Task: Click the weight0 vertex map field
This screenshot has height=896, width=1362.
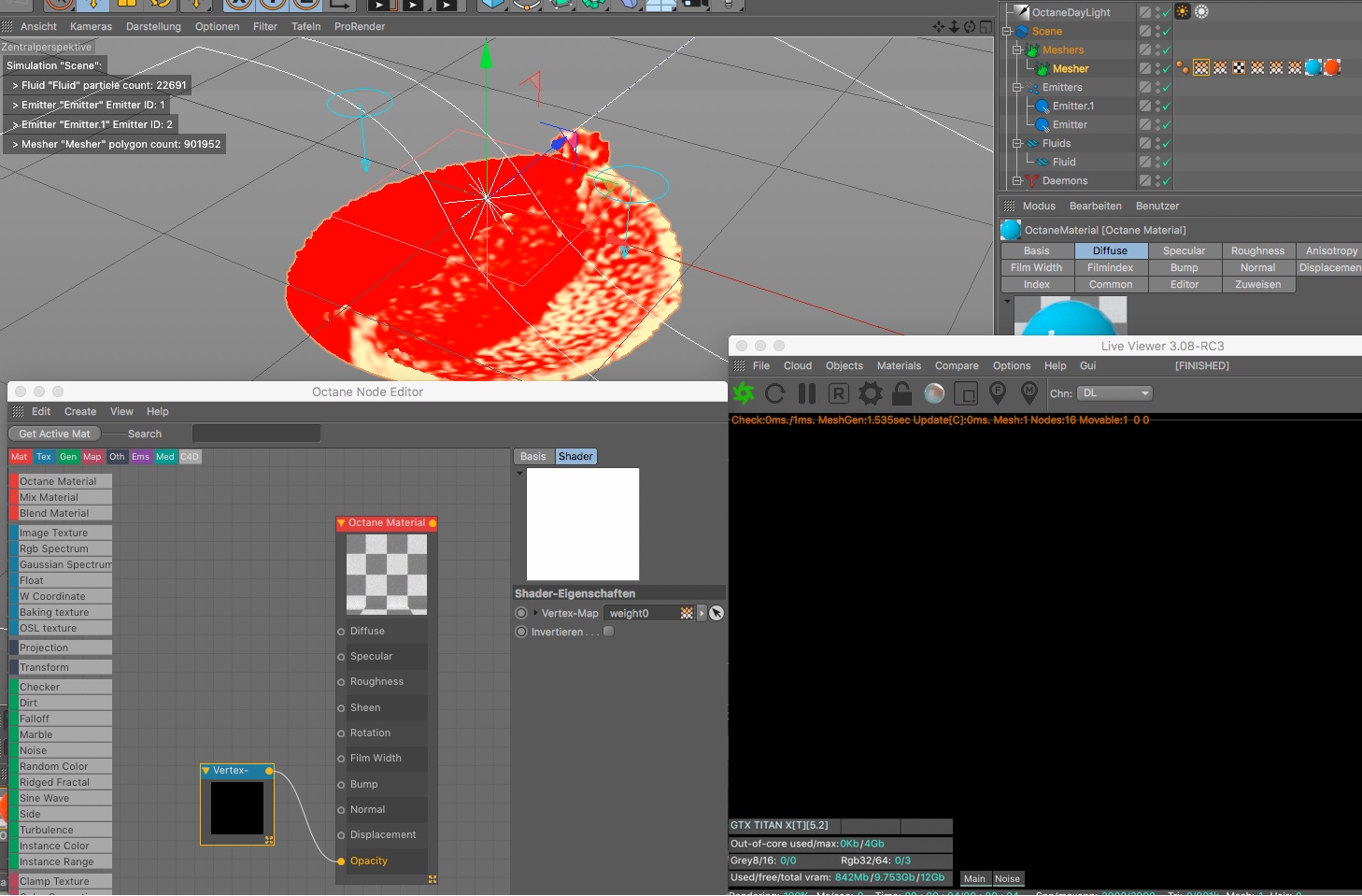Action: 649,614
